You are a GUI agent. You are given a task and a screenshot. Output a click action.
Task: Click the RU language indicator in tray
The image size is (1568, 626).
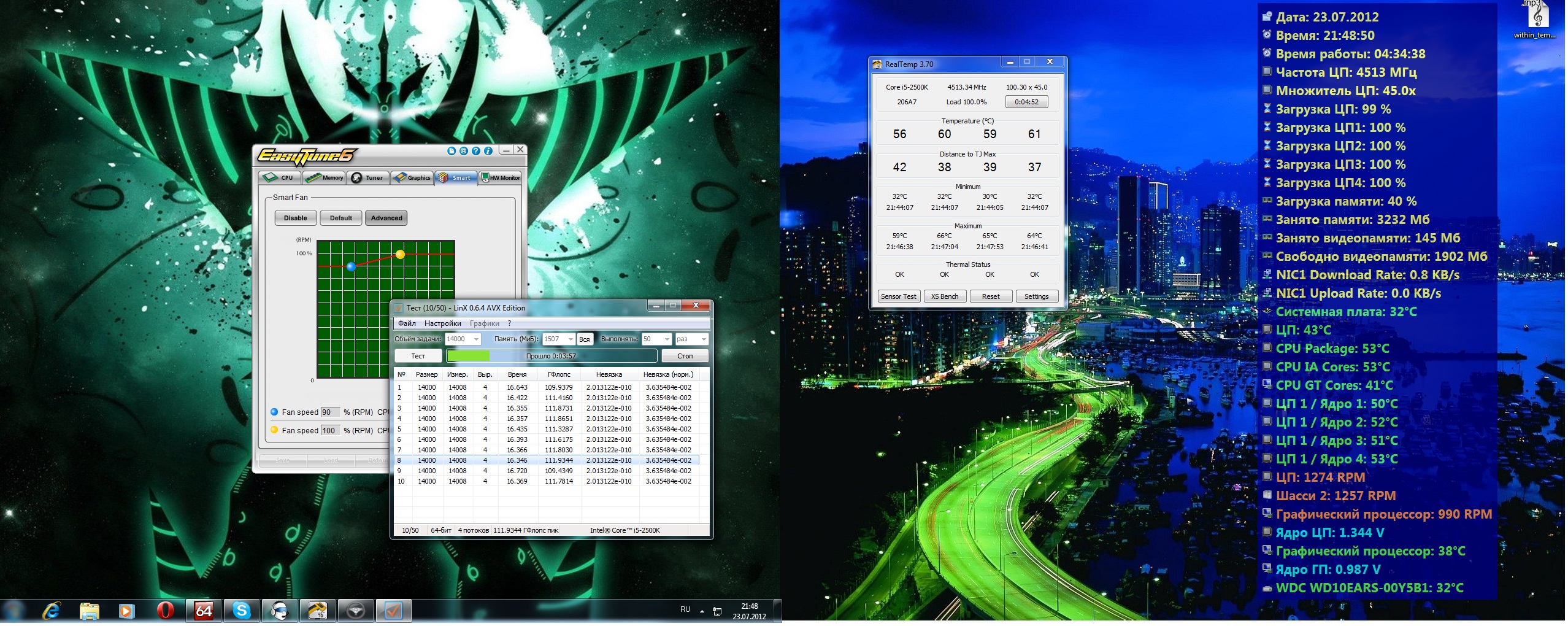tap(685, 609)
